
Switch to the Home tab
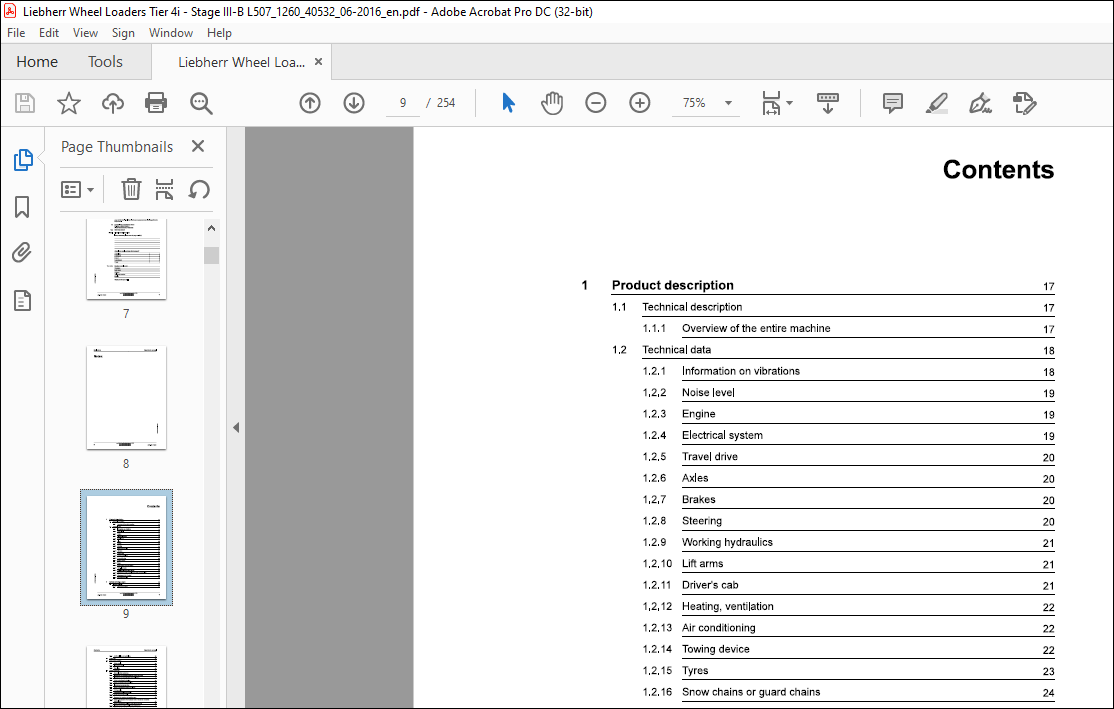click(37, 62)
